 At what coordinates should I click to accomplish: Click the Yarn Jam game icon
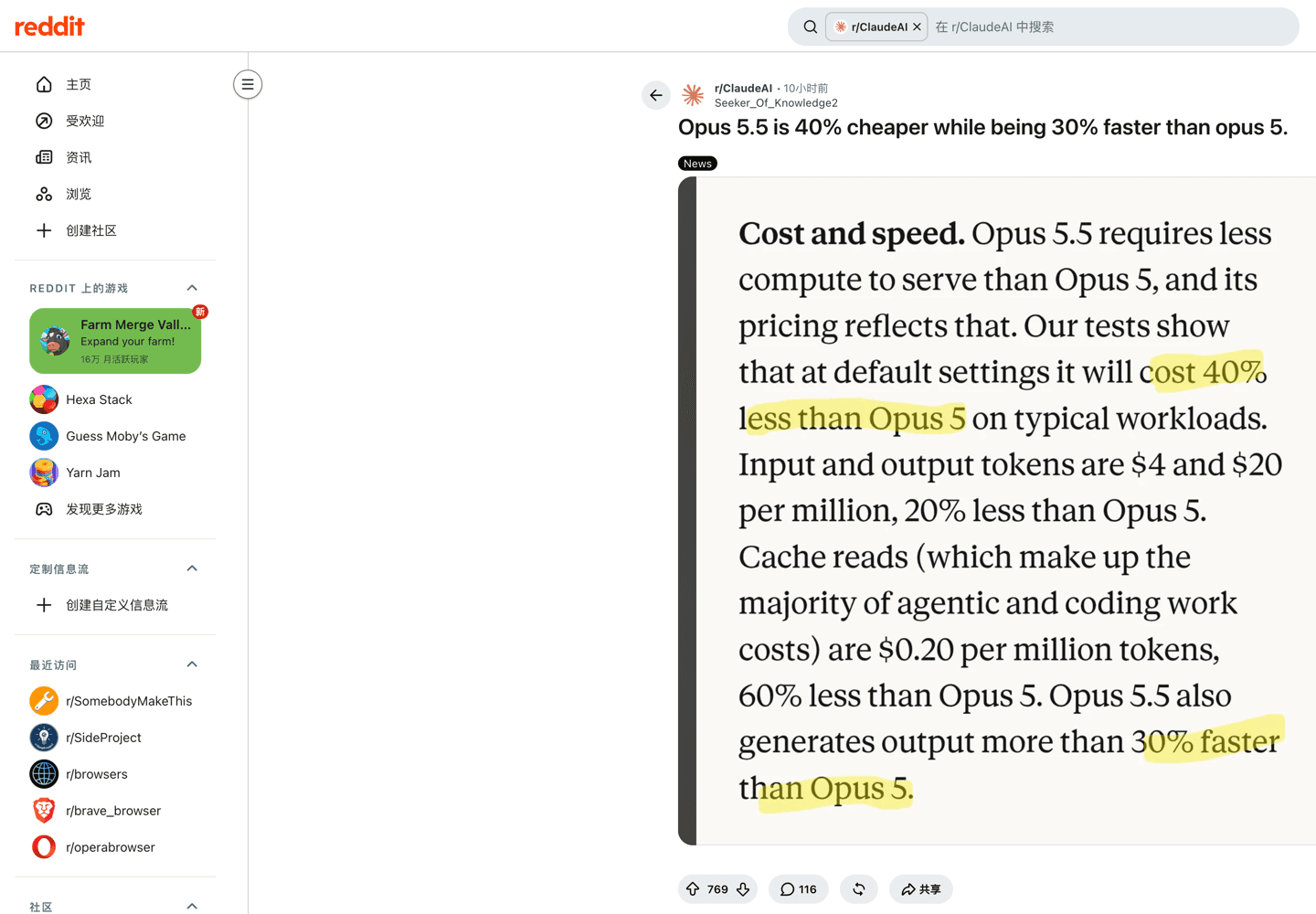point(44,473)
